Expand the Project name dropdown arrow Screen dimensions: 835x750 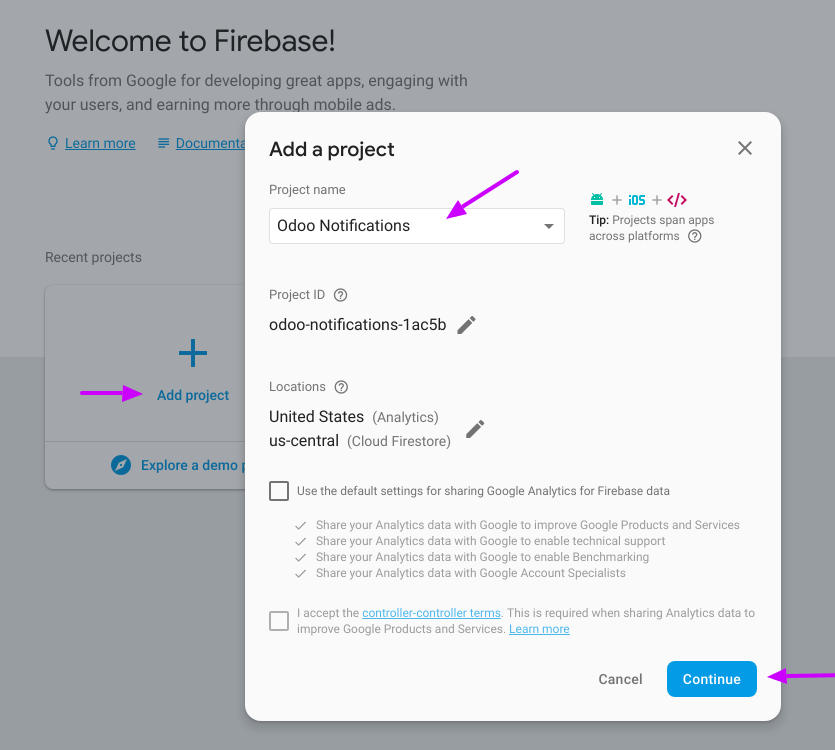[x=549, y=226]
